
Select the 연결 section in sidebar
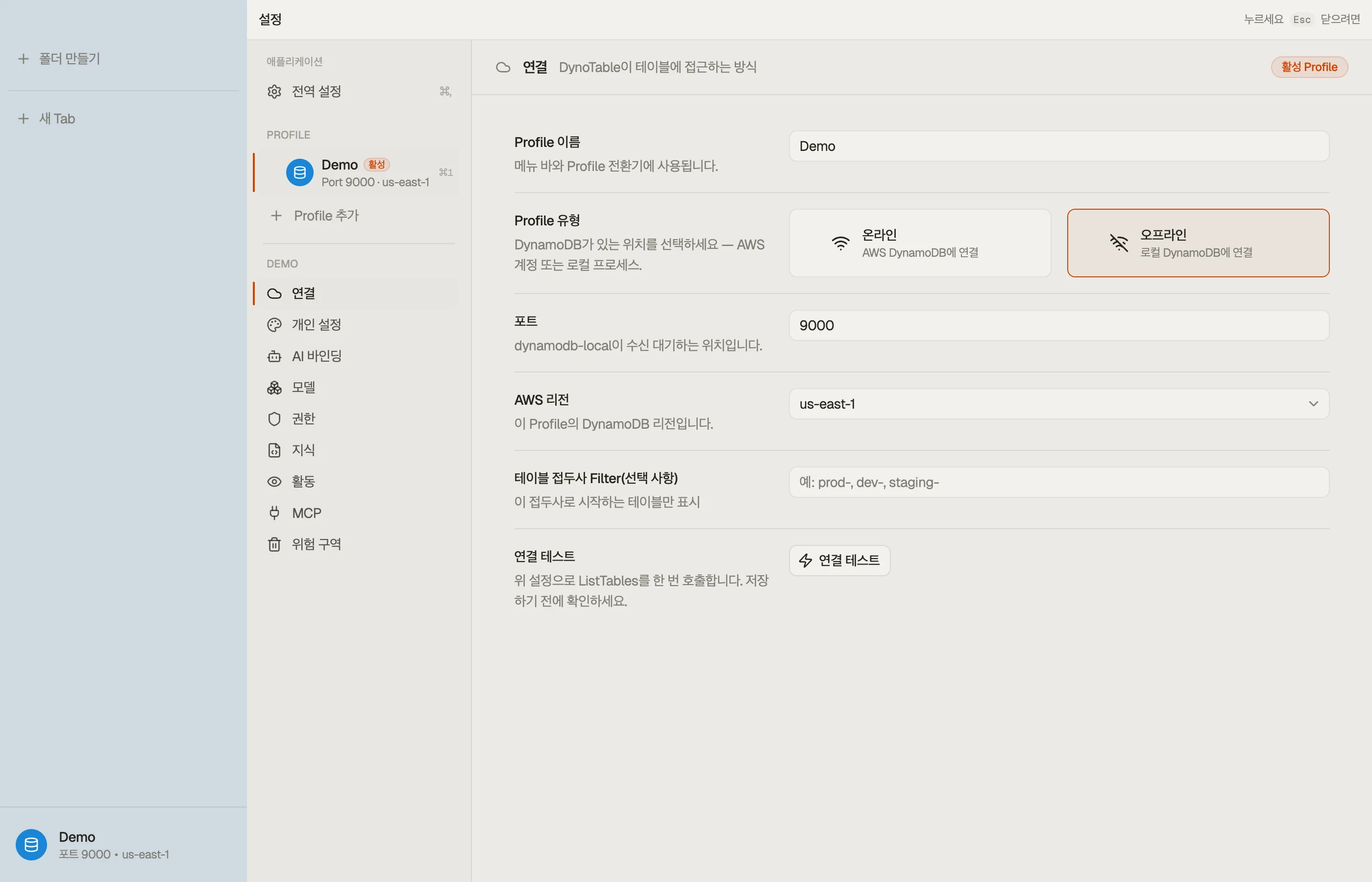click(359, 293)
